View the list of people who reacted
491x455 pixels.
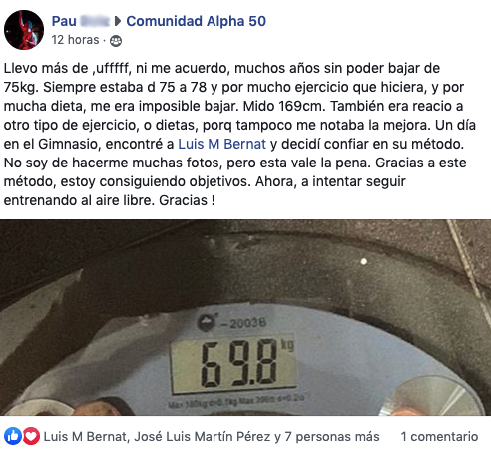click(212, 437)
